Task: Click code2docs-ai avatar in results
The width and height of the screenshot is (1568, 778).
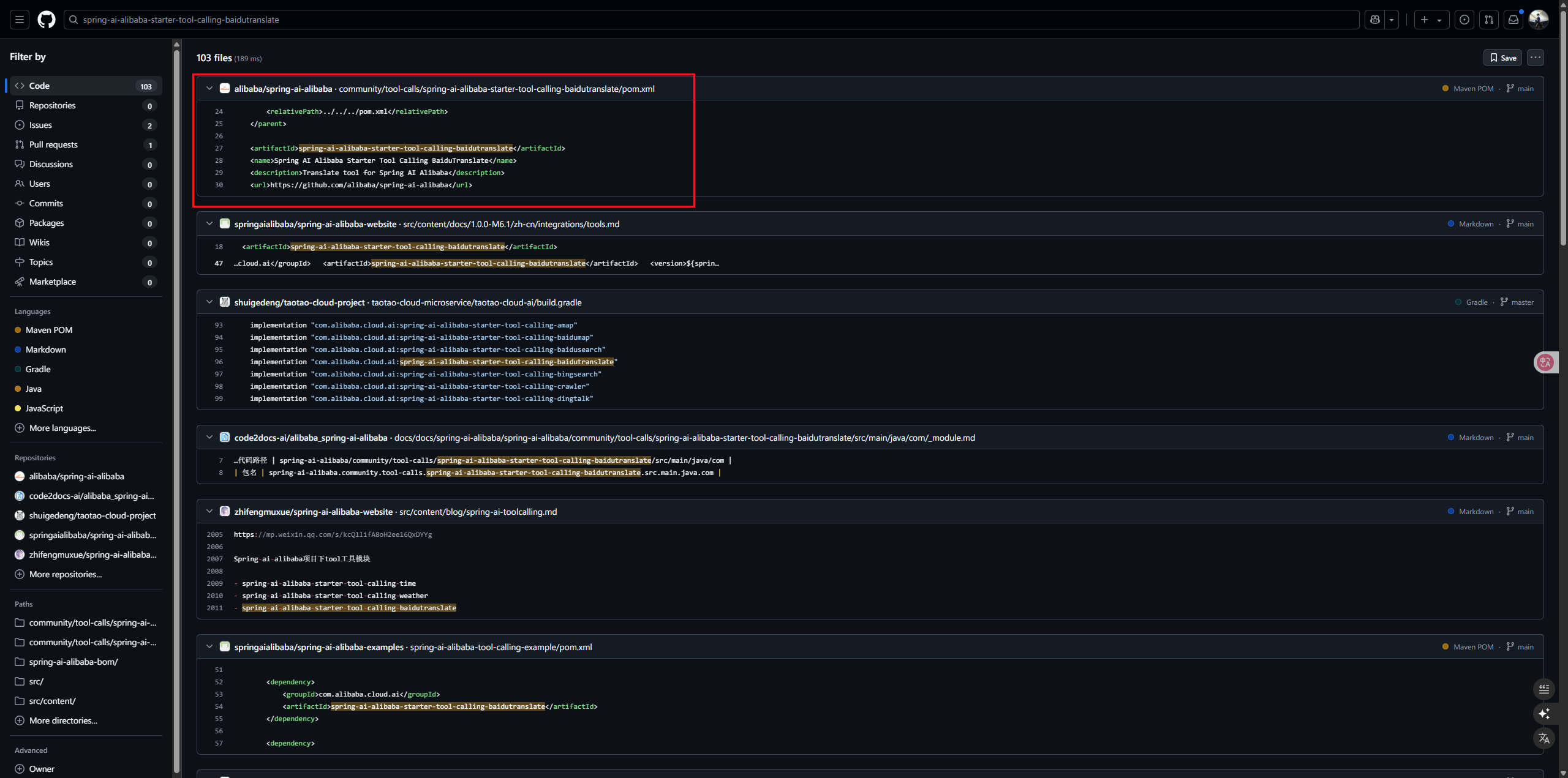Action: pyautogui.click(x=225, y=437)
